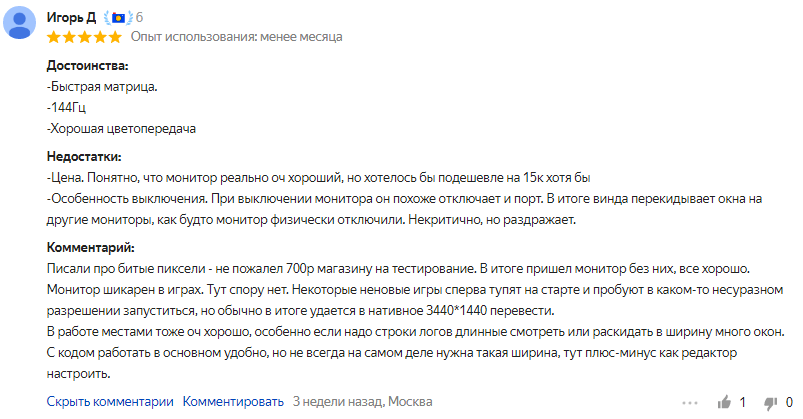Image resolution: width=803 pixels, height=419 pixels.
Task: Open the profile of Игорь Д
Action: (x=71, y=17)
